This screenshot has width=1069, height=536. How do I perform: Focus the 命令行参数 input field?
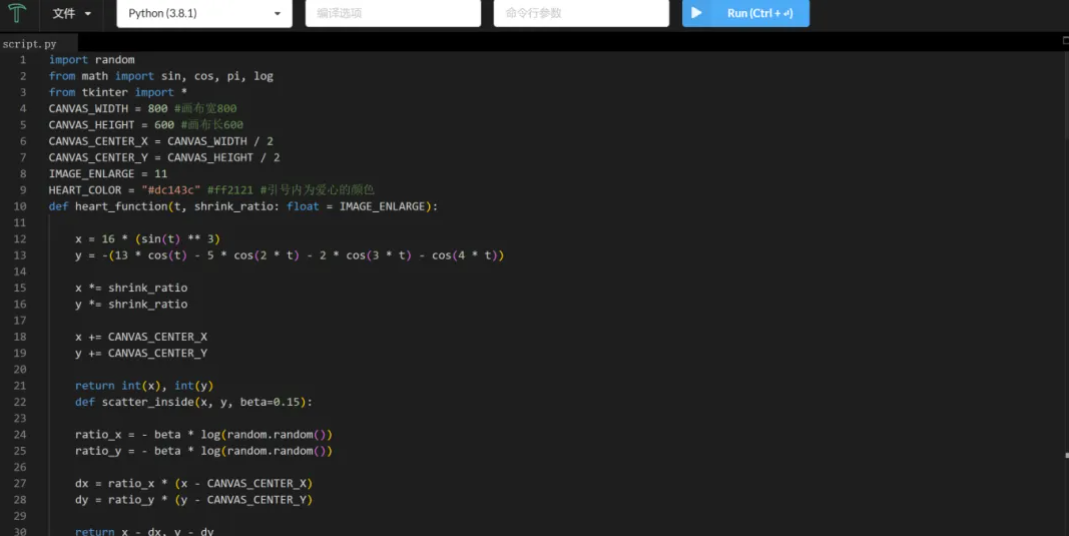pos(580,14)
